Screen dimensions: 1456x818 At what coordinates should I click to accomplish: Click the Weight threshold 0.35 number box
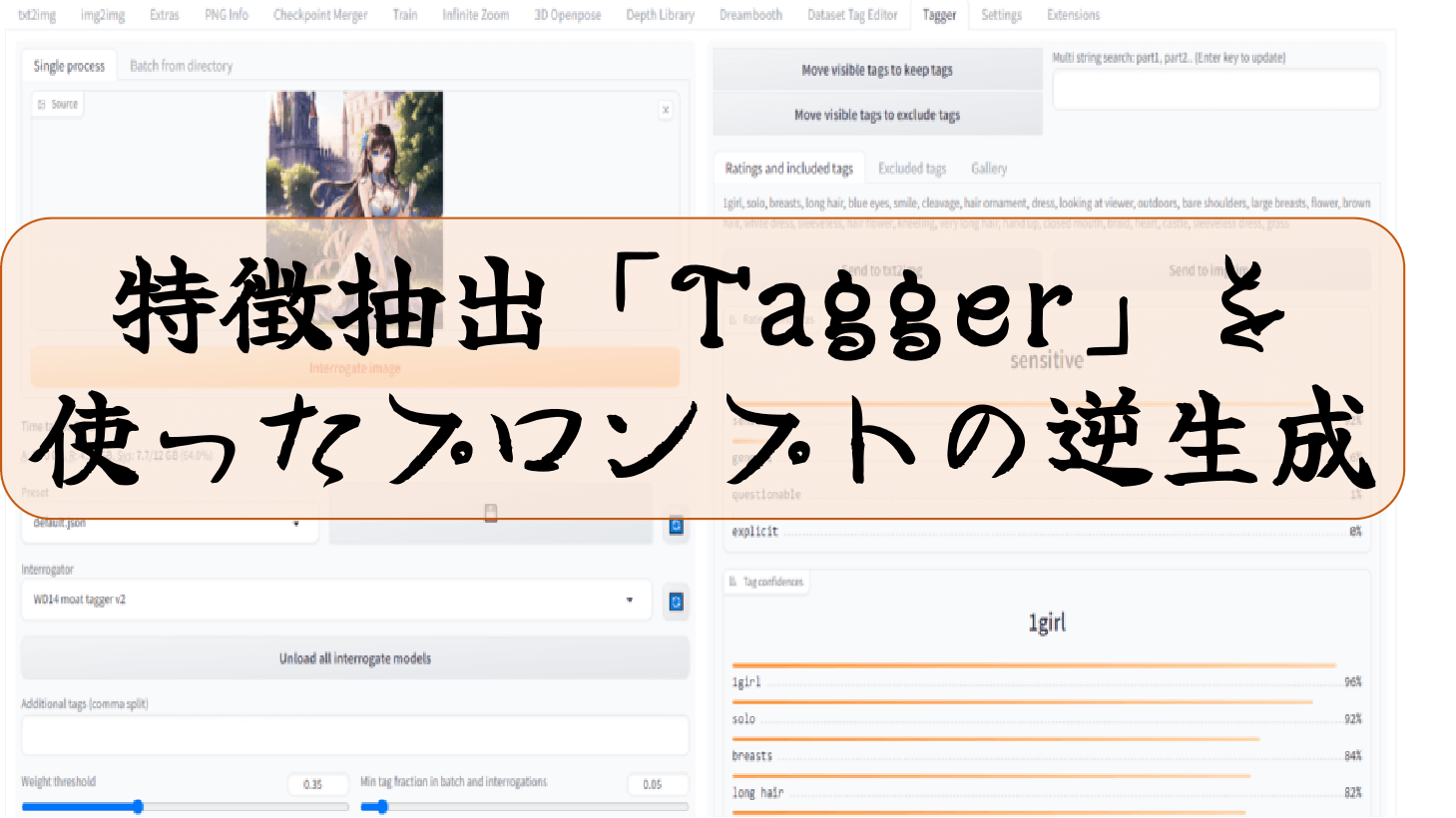[318, 784]
